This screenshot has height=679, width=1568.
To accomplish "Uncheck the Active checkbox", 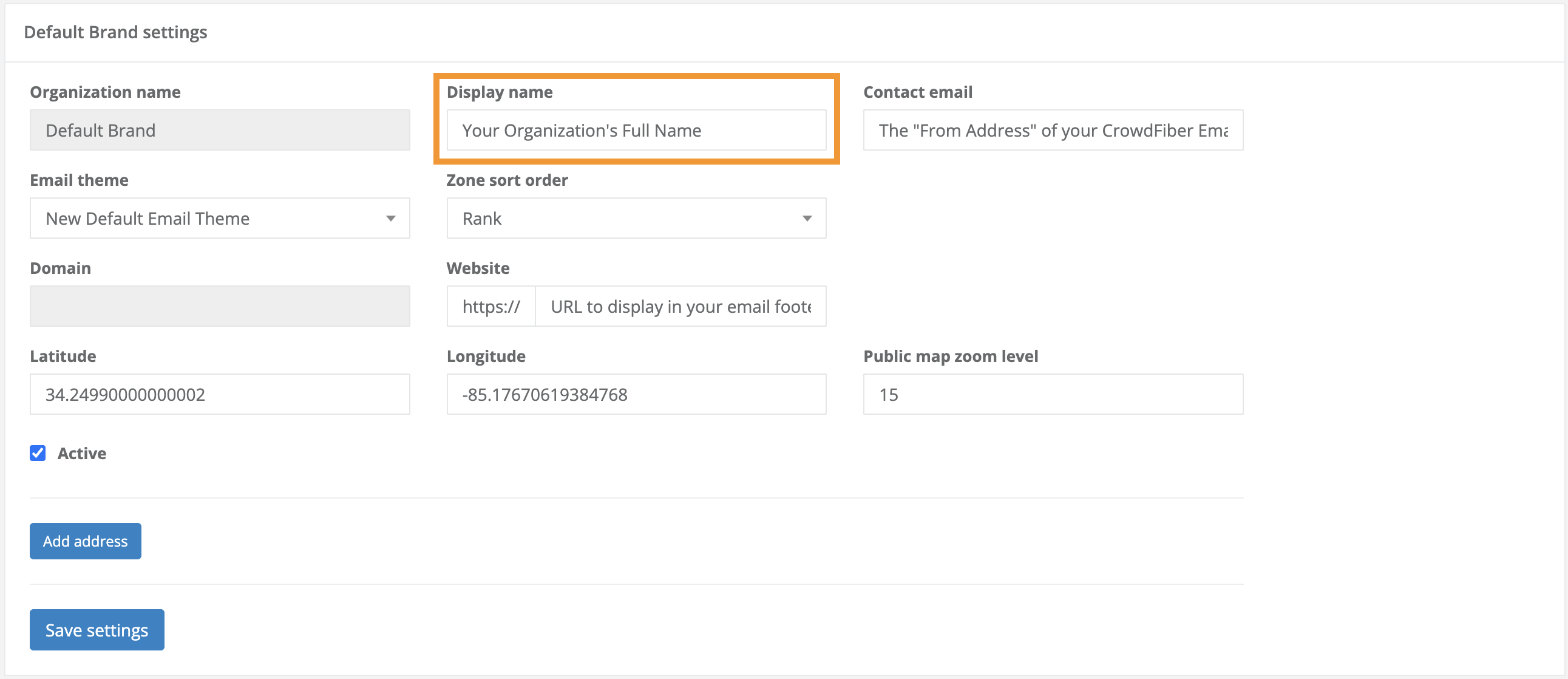I will [37, 452].
